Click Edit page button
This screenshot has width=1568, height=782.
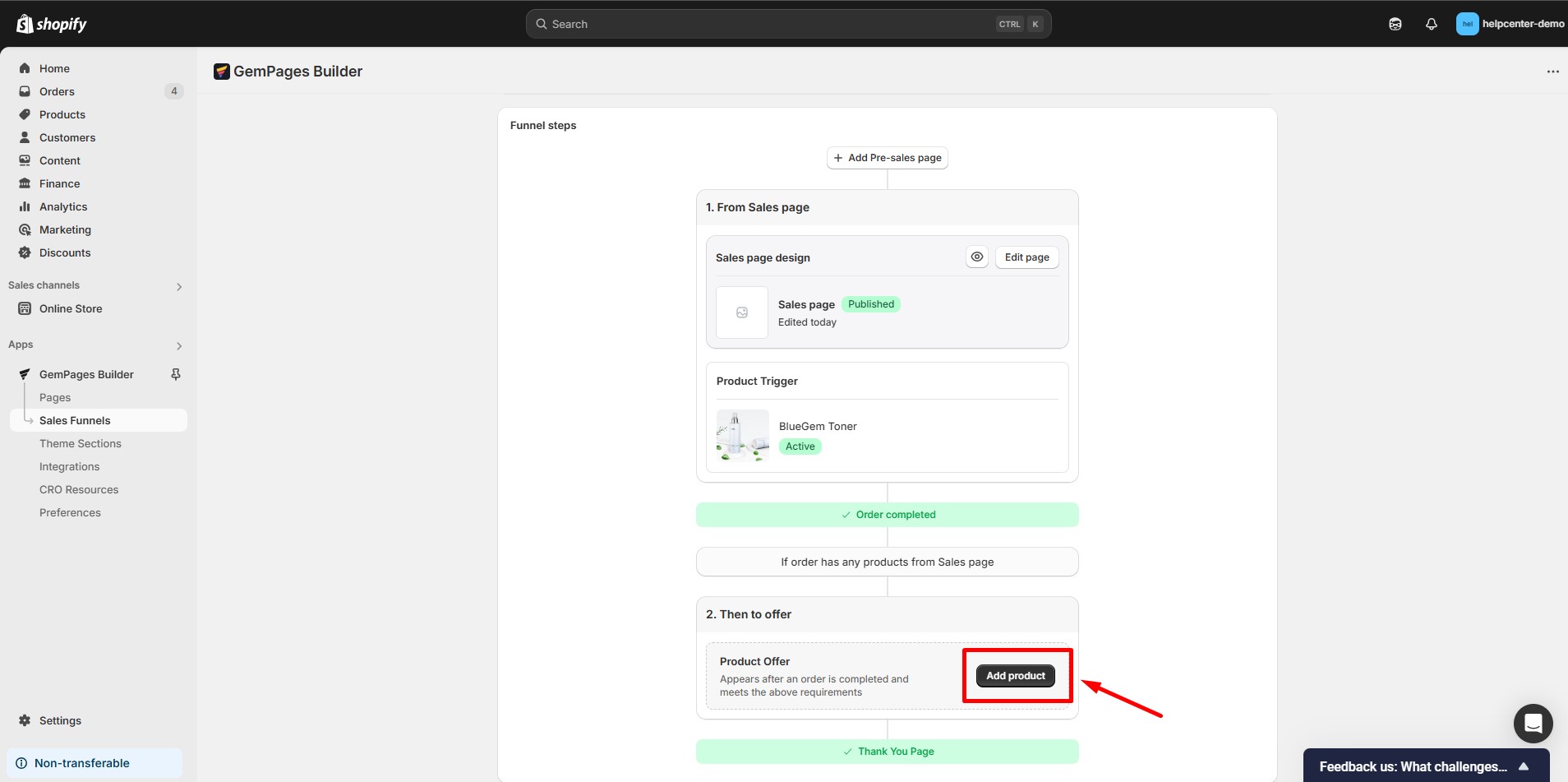pos(1026,257)
